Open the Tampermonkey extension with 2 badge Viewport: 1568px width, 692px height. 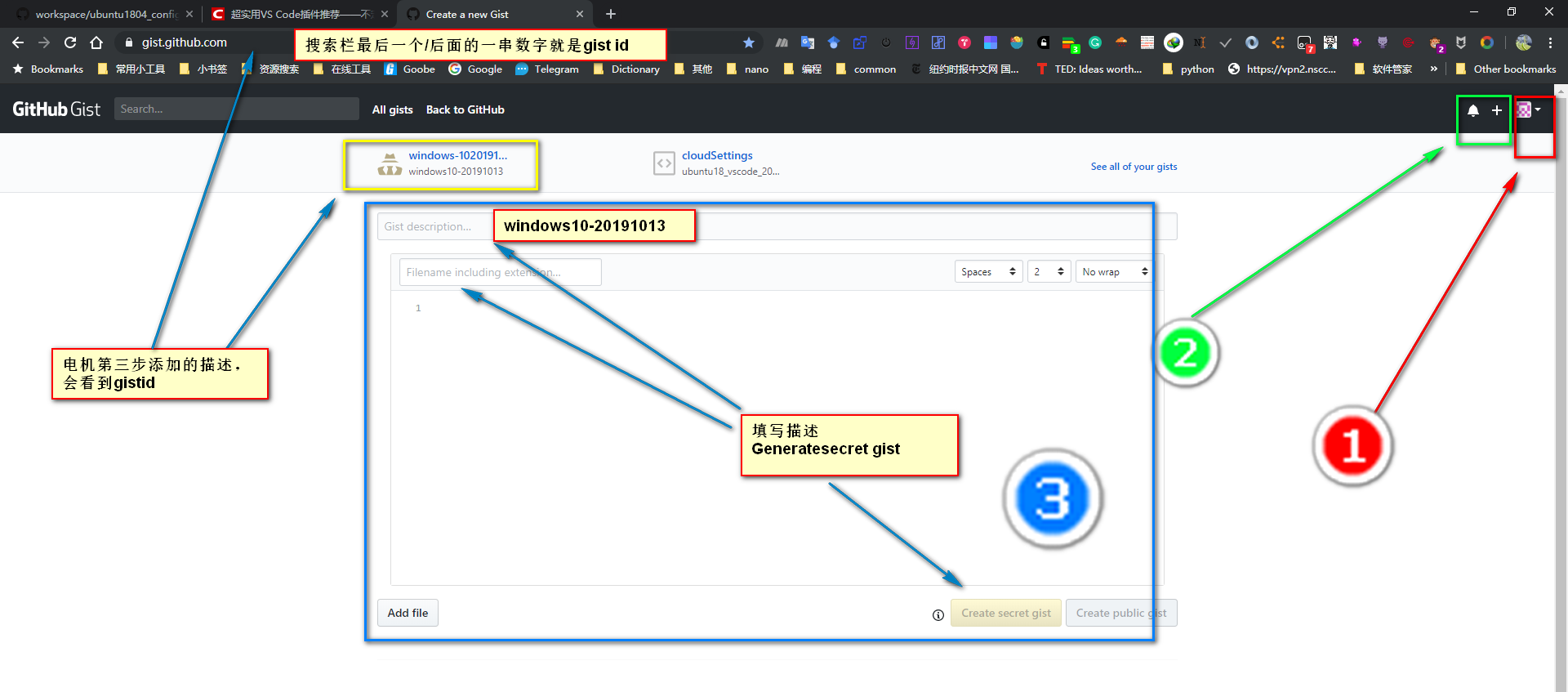[x=1436, y=44]
